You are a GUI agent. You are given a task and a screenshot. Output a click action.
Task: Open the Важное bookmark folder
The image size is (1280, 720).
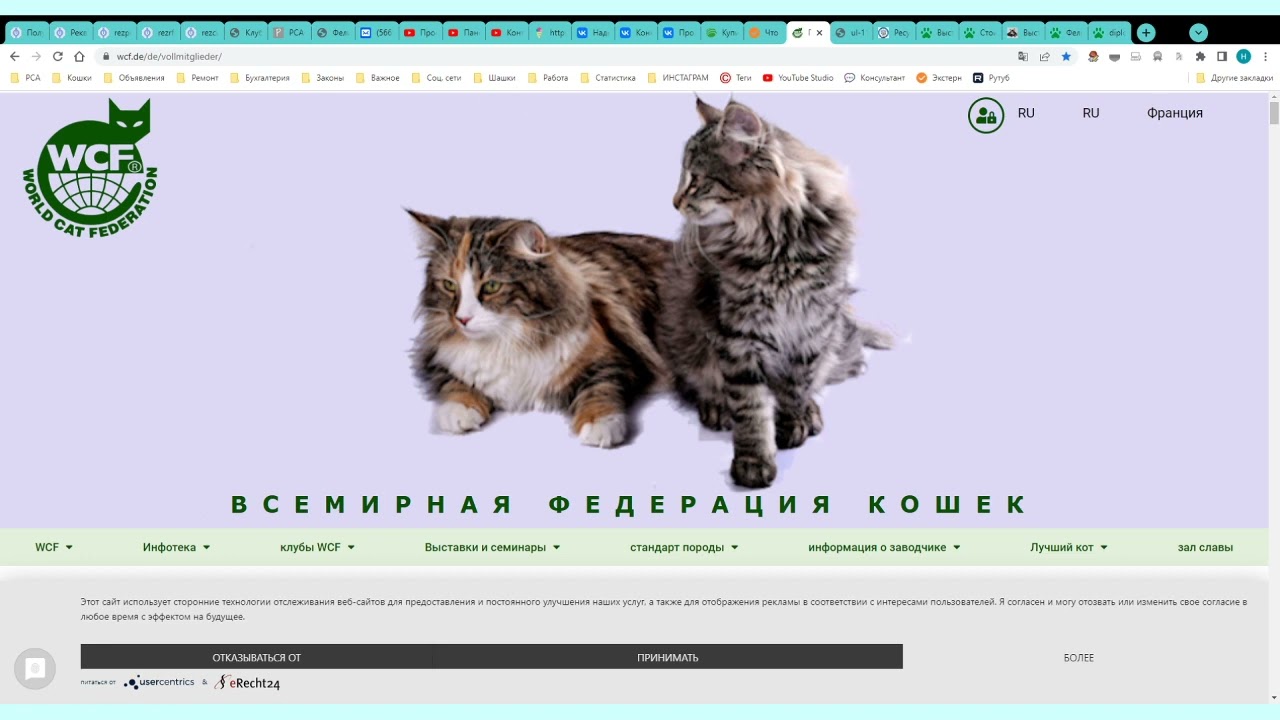pos(377,78)
